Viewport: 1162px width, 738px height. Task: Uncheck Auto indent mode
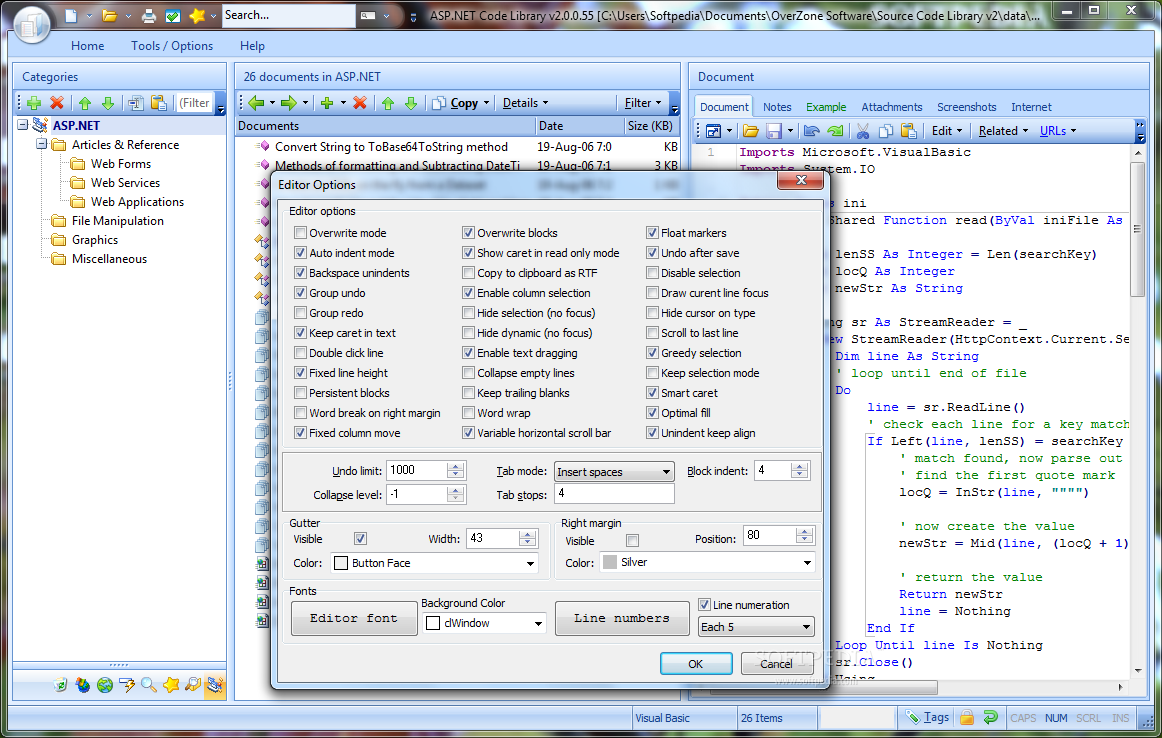[300, 253]
